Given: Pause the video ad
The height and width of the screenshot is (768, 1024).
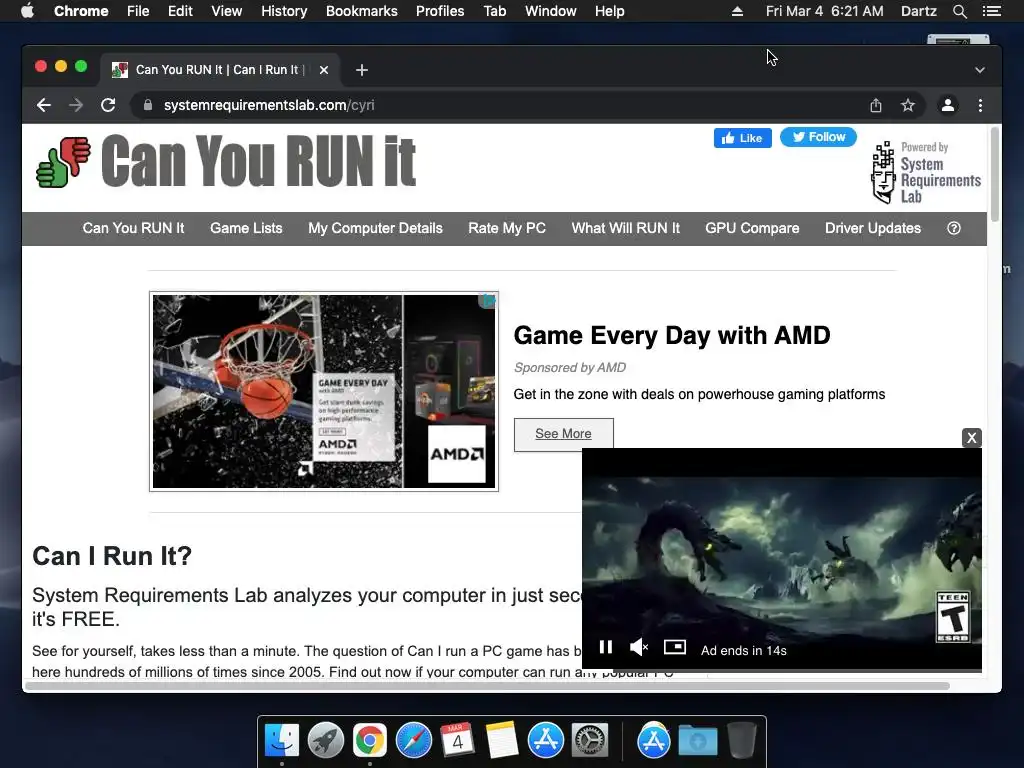Looking at the screenshot, I should (606, 647).
